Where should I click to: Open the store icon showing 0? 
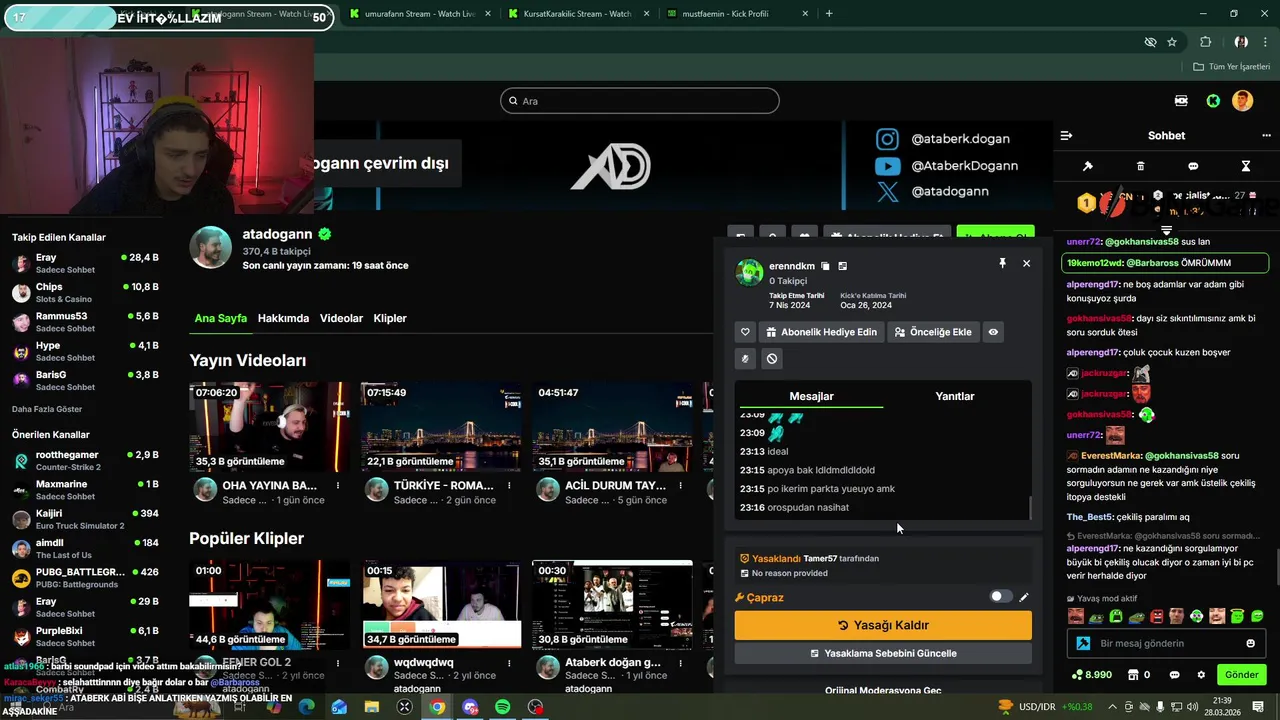tap(1137, 675)
